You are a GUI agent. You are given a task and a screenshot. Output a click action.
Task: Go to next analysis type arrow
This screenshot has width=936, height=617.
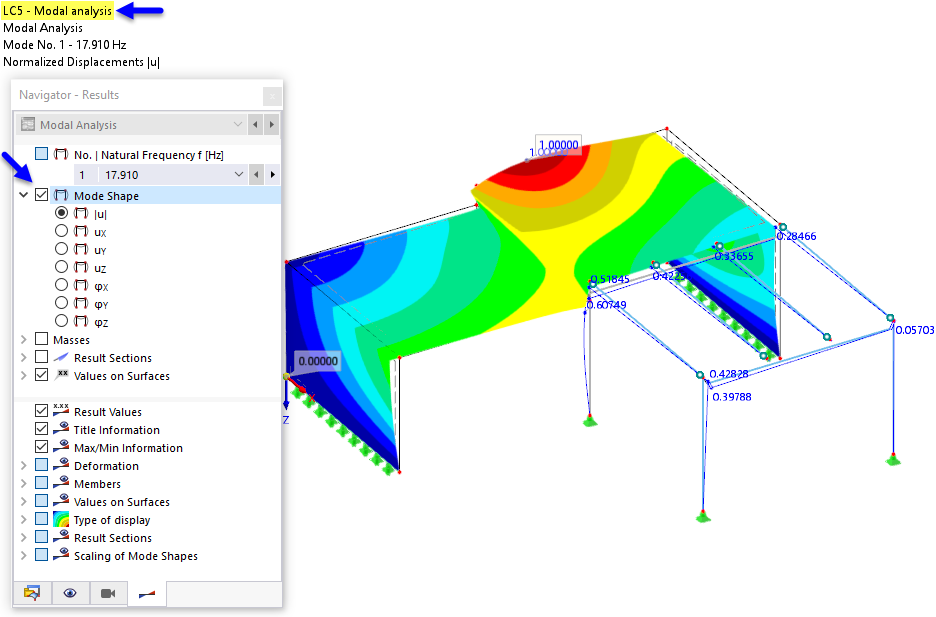tap(272, 125)
